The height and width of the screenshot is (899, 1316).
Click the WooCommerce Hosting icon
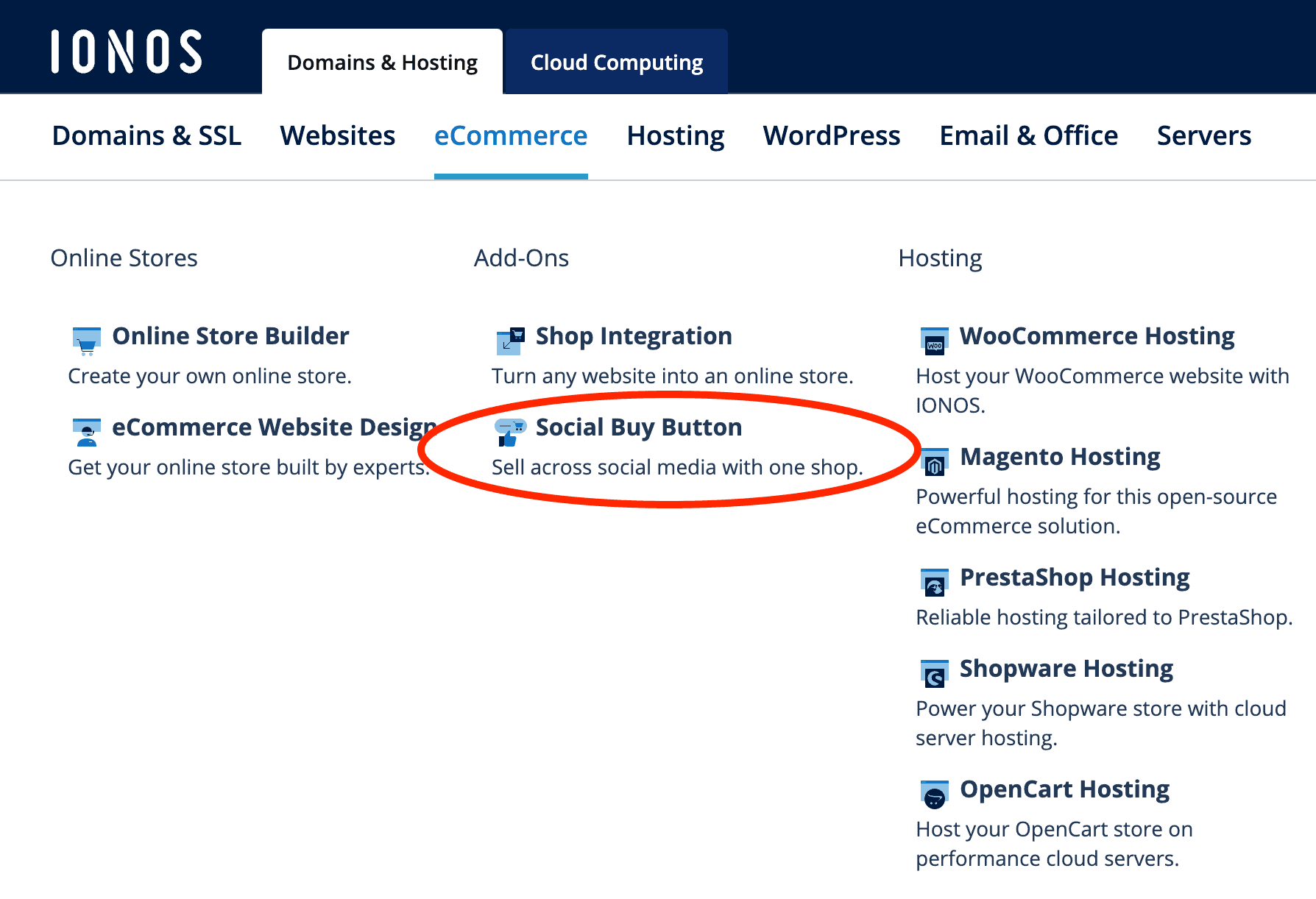point(934,341)
